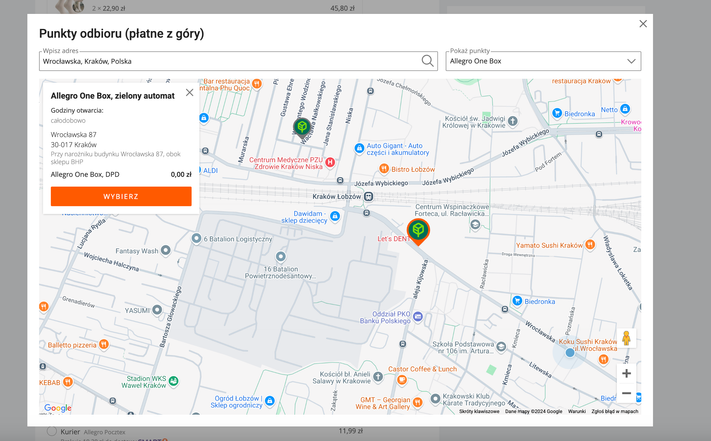Click the Fantasy Wash marker
Image resolution: width=711 pixels, height=441 pixels.
(166, 250)
